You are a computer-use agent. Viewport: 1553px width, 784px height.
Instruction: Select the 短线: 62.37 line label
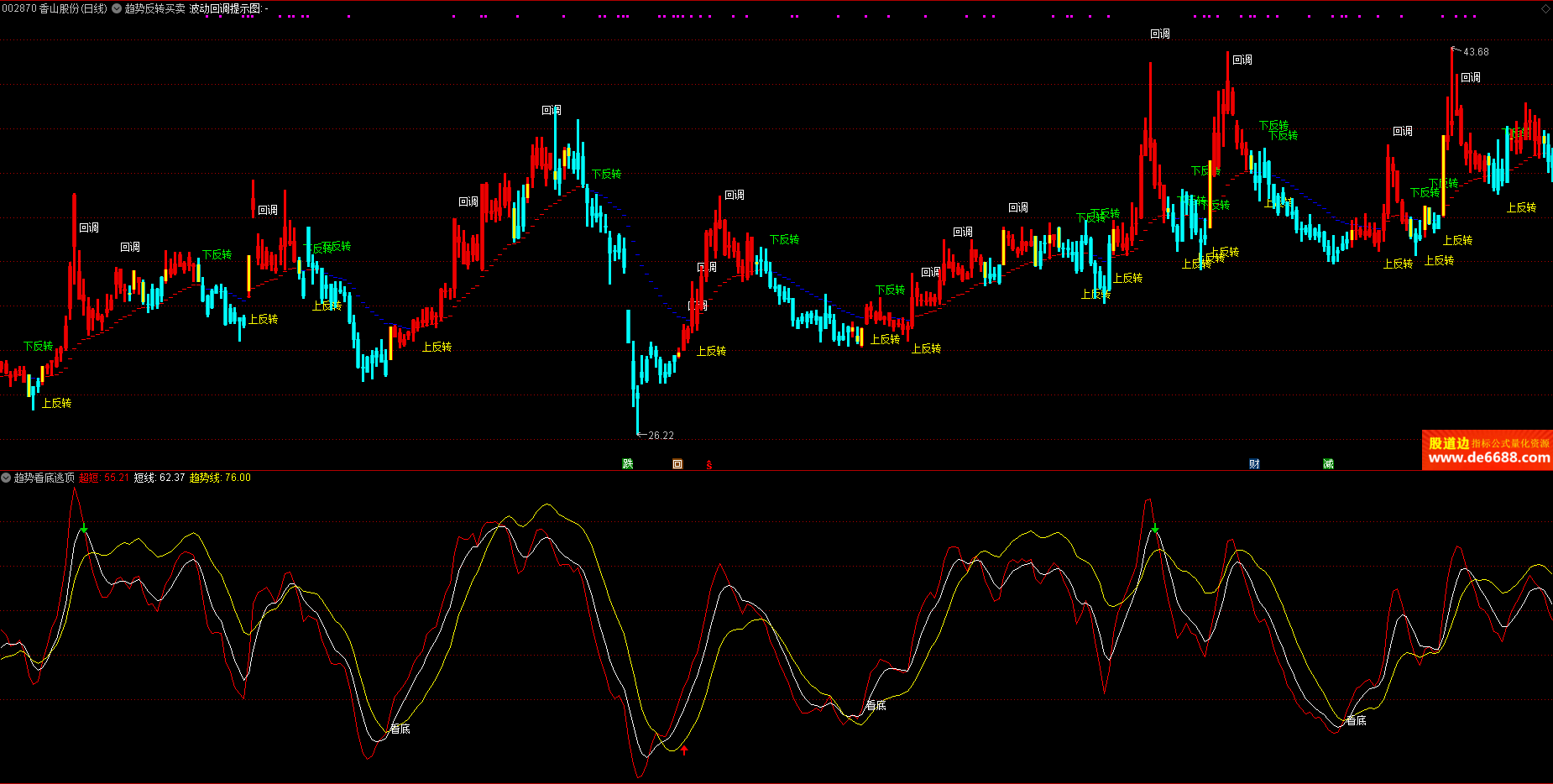[159, 478]
